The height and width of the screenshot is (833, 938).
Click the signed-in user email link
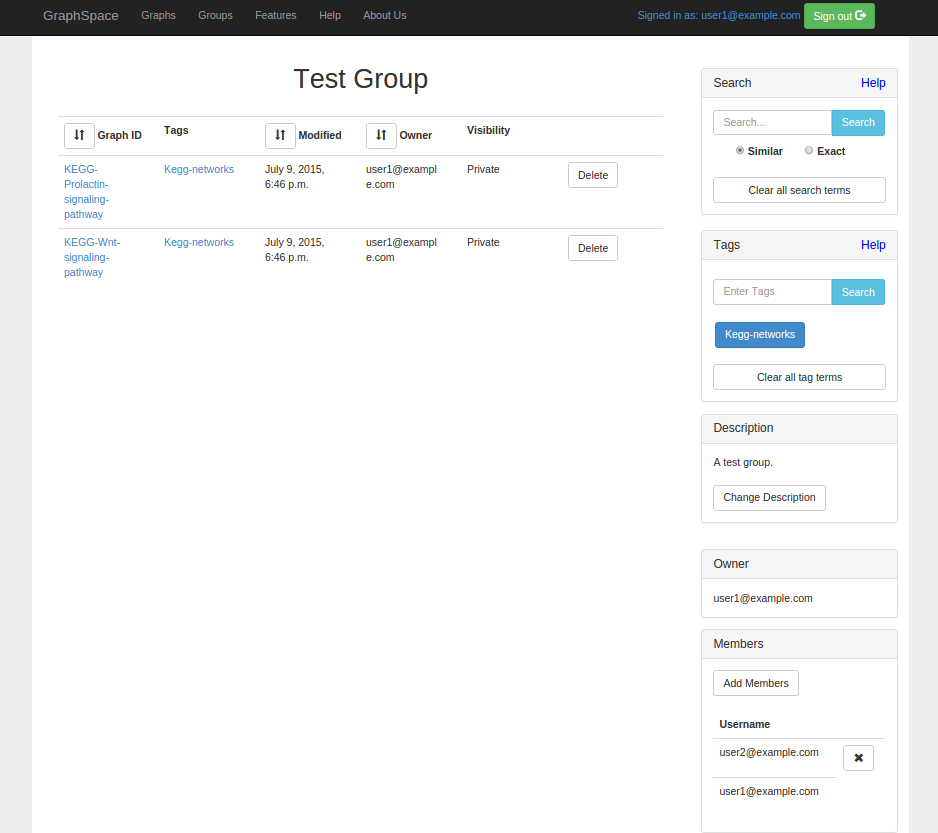[718, 16]
